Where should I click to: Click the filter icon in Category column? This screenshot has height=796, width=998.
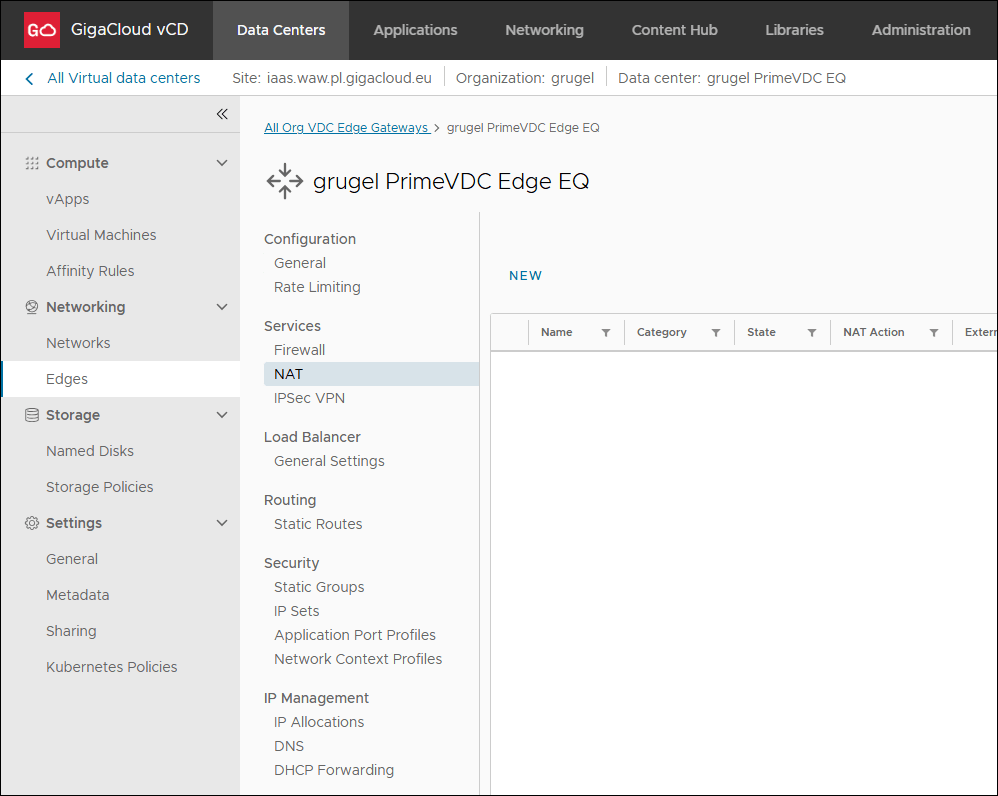716,333
